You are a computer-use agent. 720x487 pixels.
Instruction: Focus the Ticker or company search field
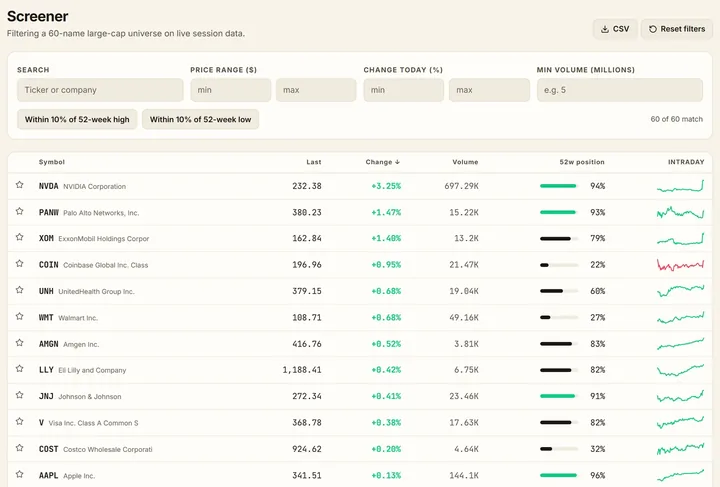coord(100,90)
